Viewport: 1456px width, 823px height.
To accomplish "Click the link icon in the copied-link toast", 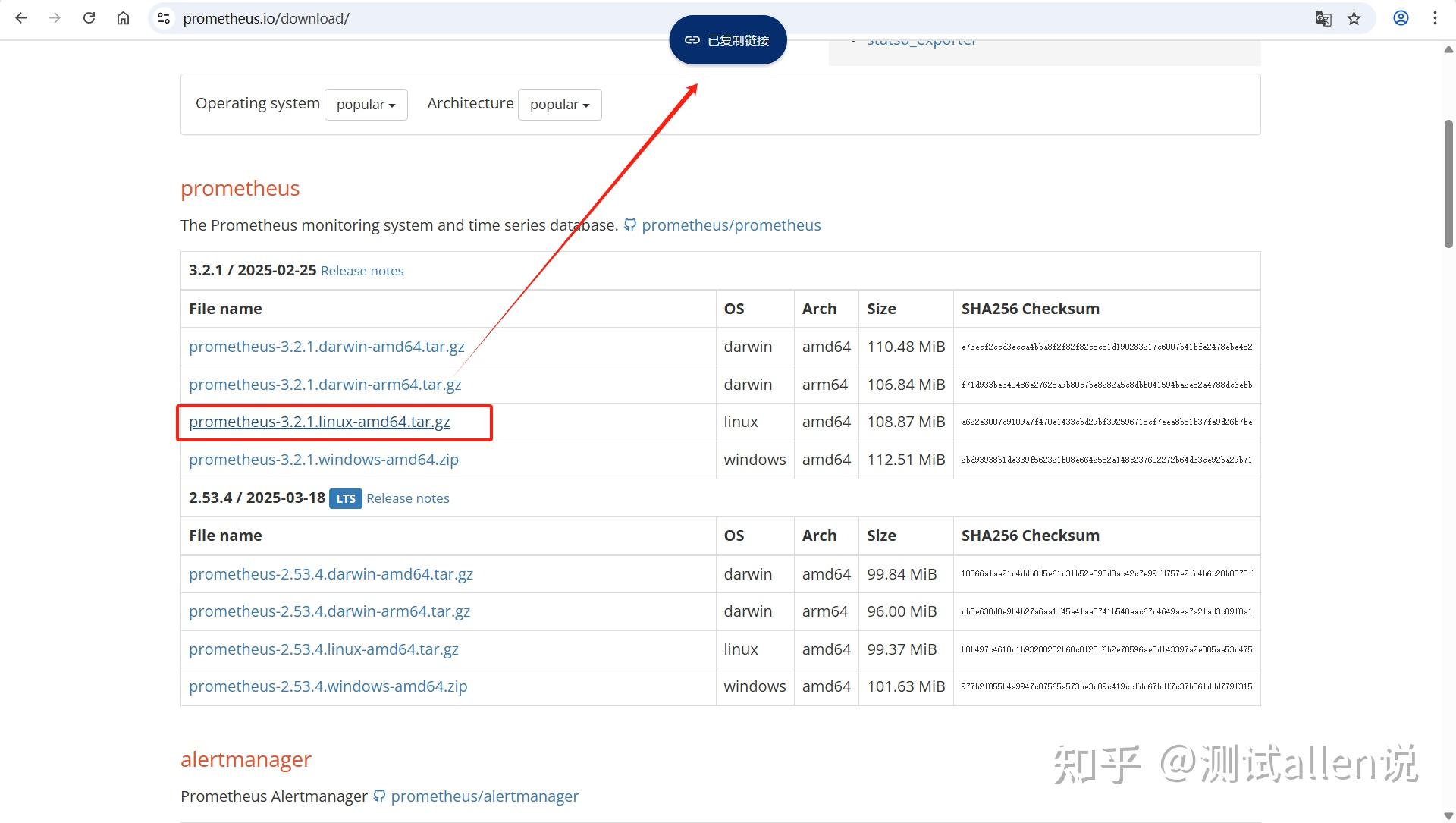I will (x=692, y=39).
